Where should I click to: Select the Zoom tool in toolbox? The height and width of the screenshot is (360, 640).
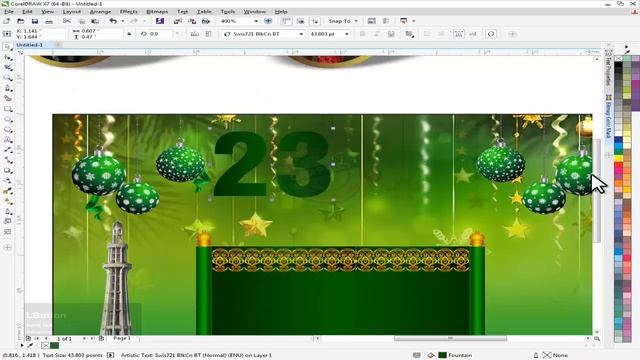pyautogui.click(x=7, y=78)
